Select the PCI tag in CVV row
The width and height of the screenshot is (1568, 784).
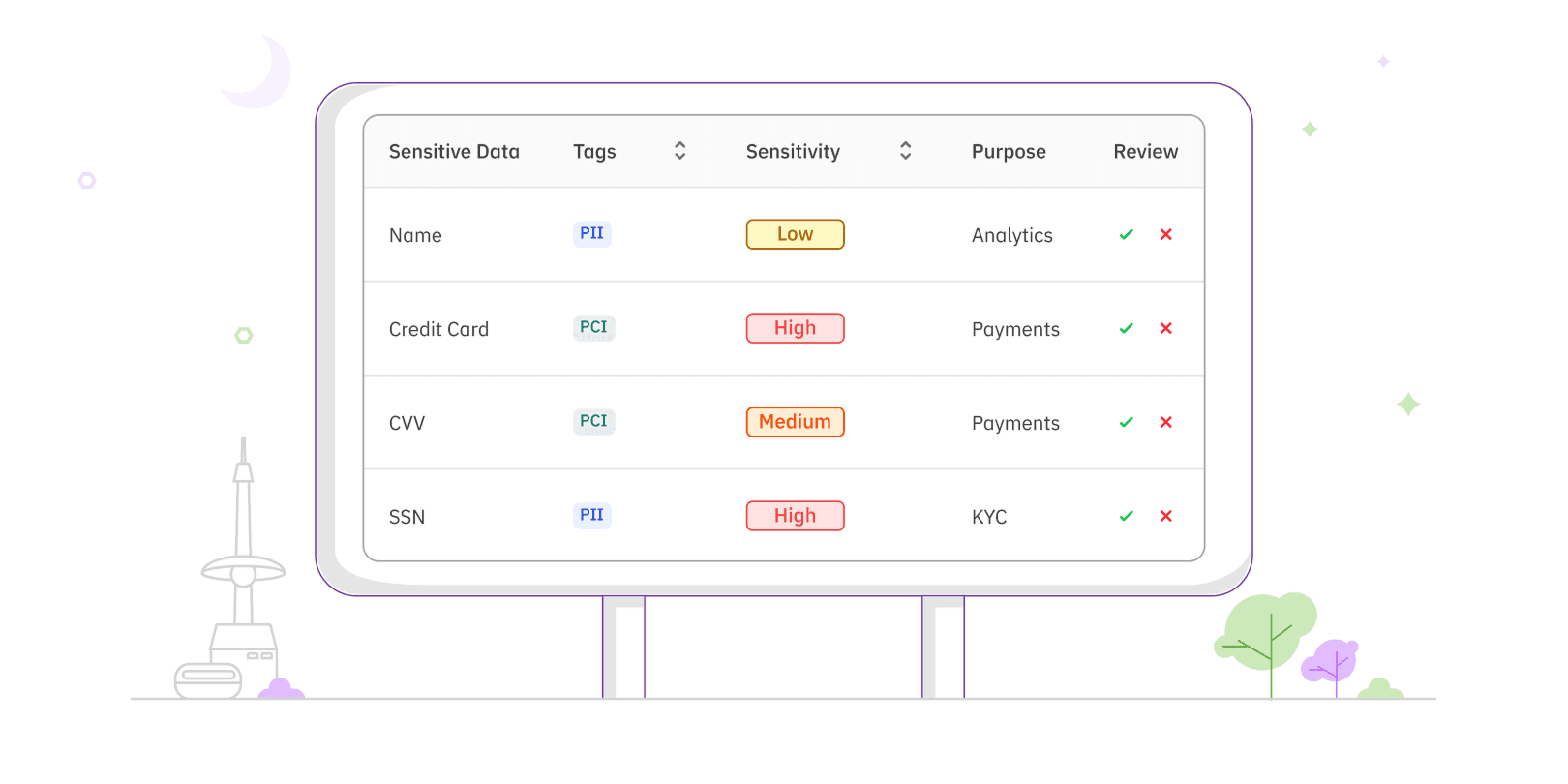[593, 422]
